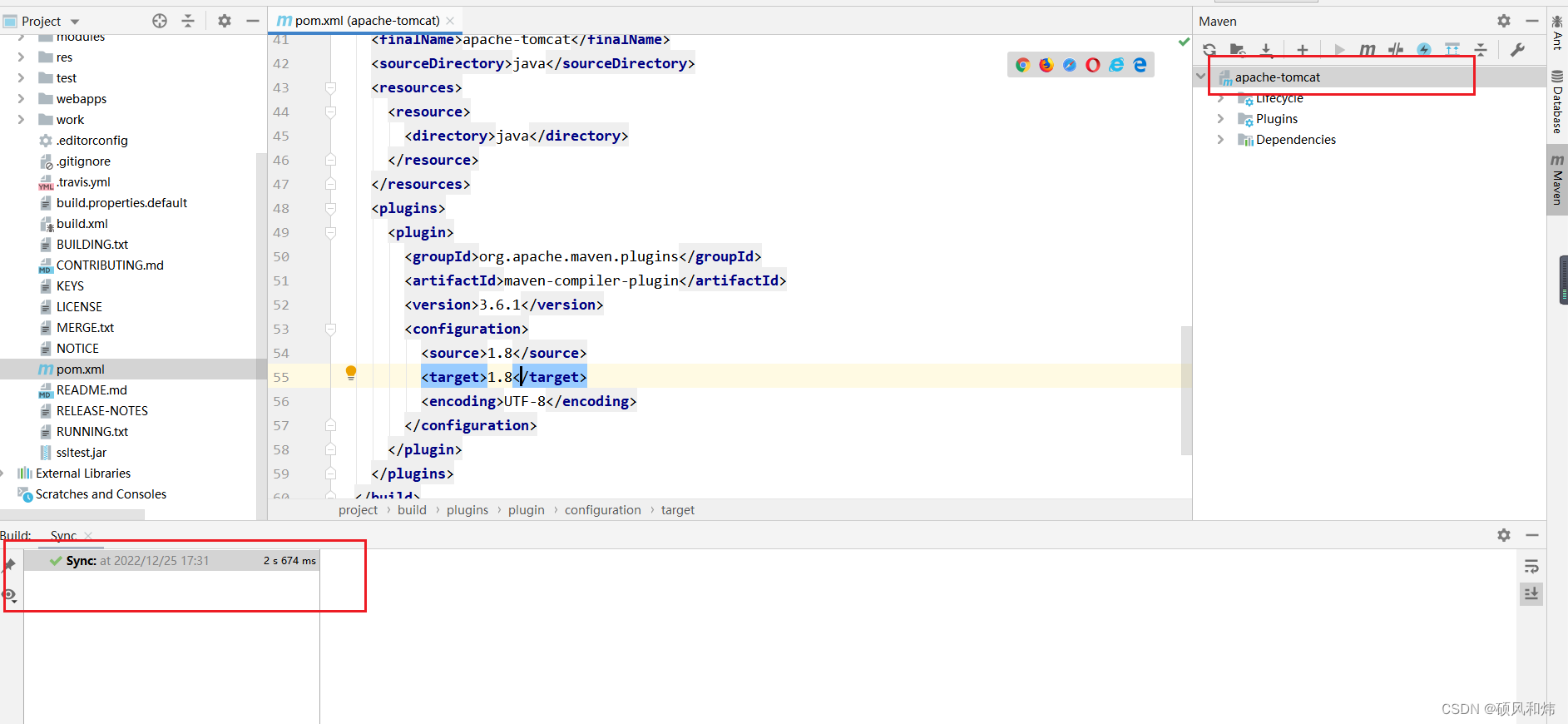Expand the Plugins node in Maven
The image size is (1568, 724).
(1220, 119)
